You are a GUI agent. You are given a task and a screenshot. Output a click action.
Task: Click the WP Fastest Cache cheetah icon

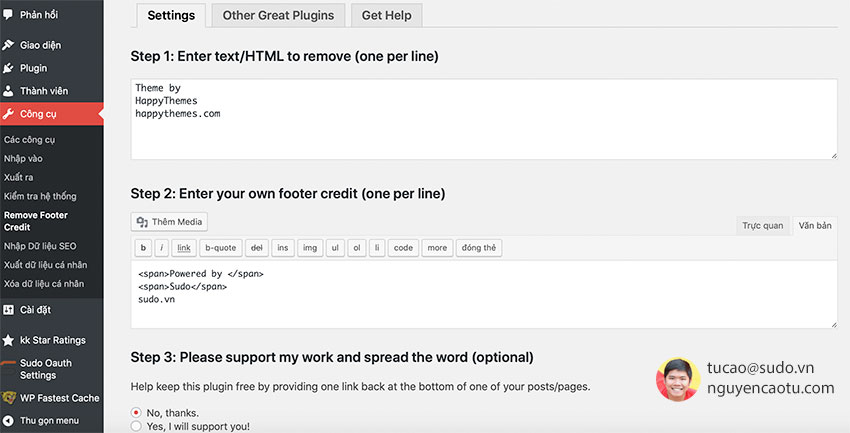(x=8, y=398)
